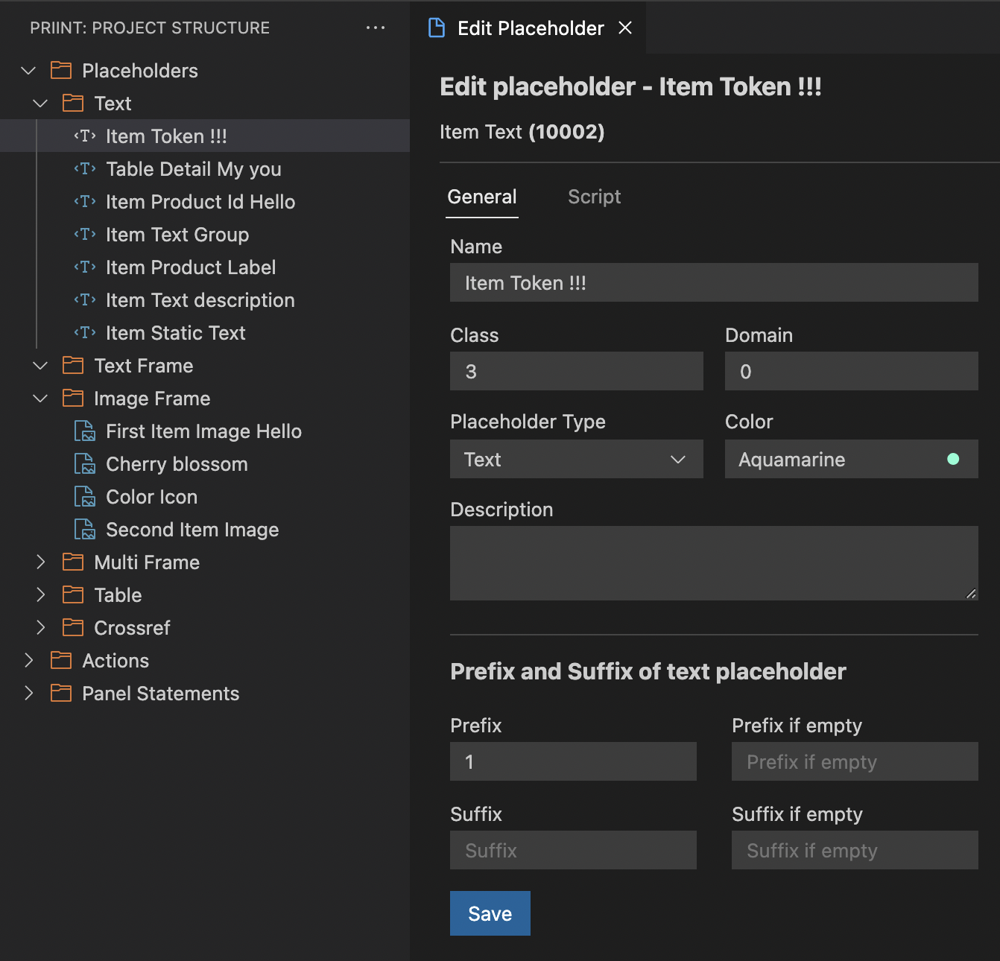Expand the Crossref folder chevron
Screen dimensions: 1000x961
point(40,627)
